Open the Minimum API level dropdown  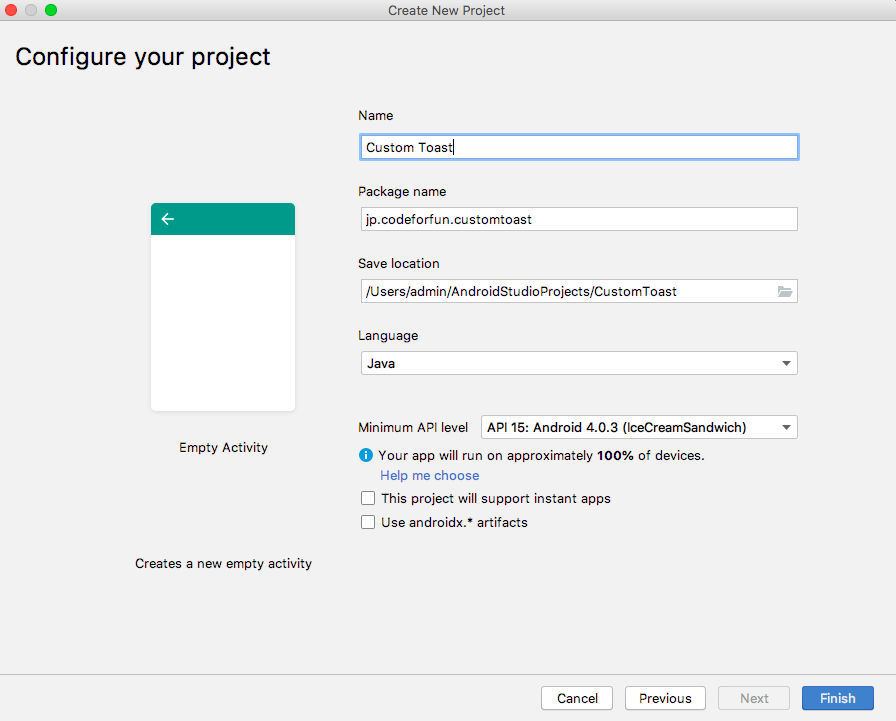(x=639, y=427)
